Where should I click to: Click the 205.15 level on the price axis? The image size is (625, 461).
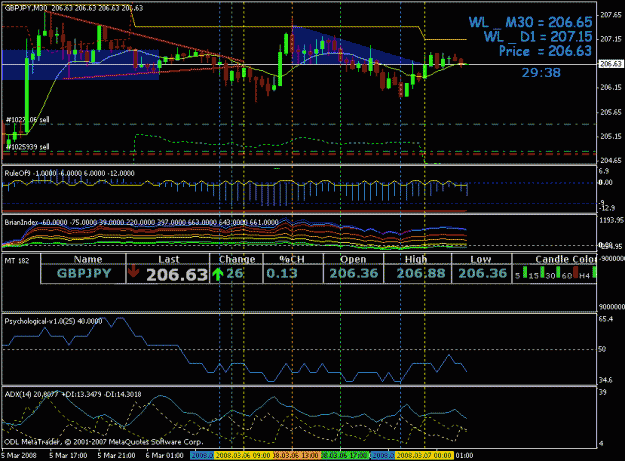click(x=611, y=136)
